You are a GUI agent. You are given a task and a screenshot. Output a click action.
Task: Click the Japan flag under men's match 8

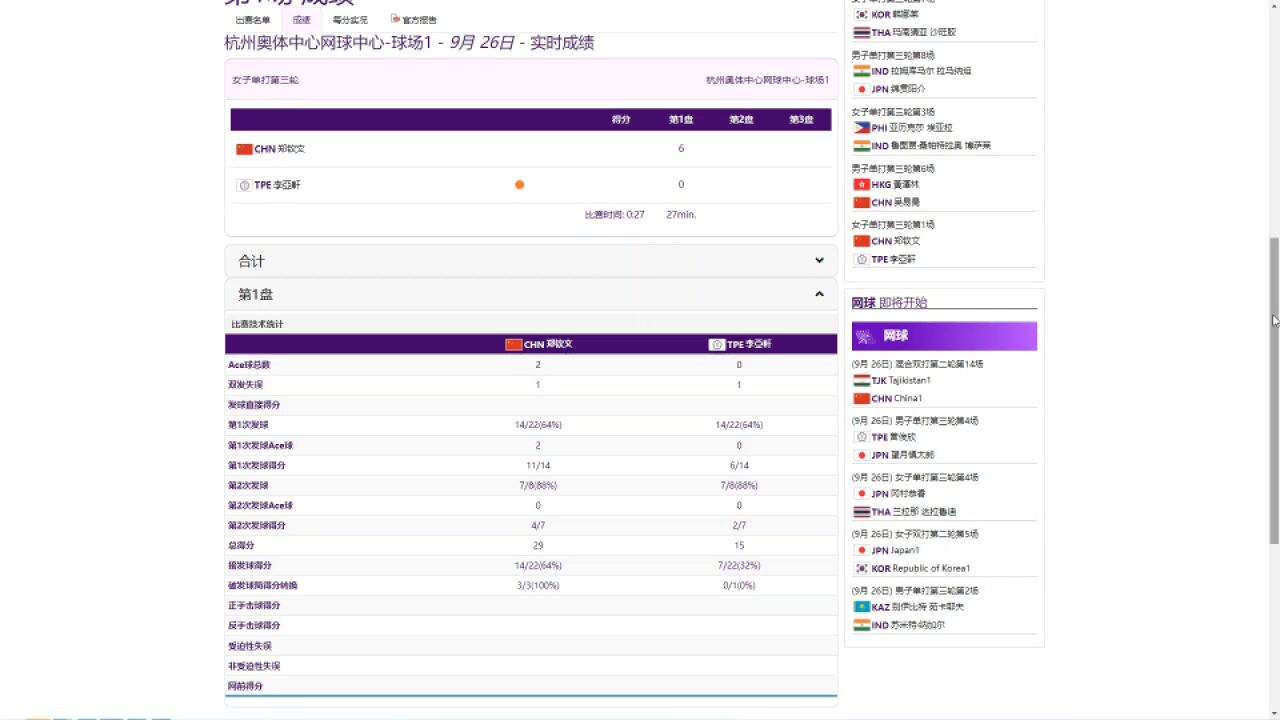coord(861,89)
